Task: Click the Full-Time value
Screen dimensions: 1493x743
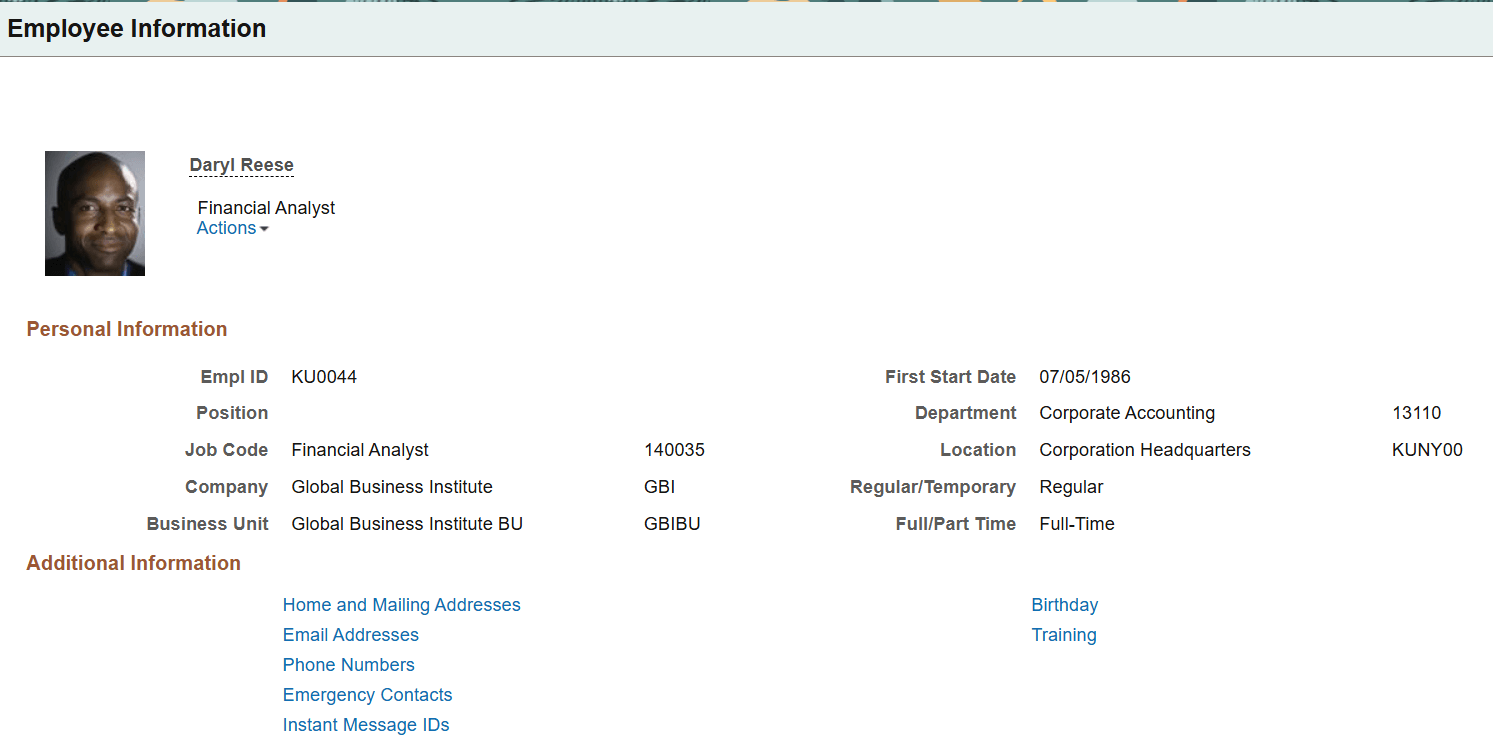Action: (1077, 524)
